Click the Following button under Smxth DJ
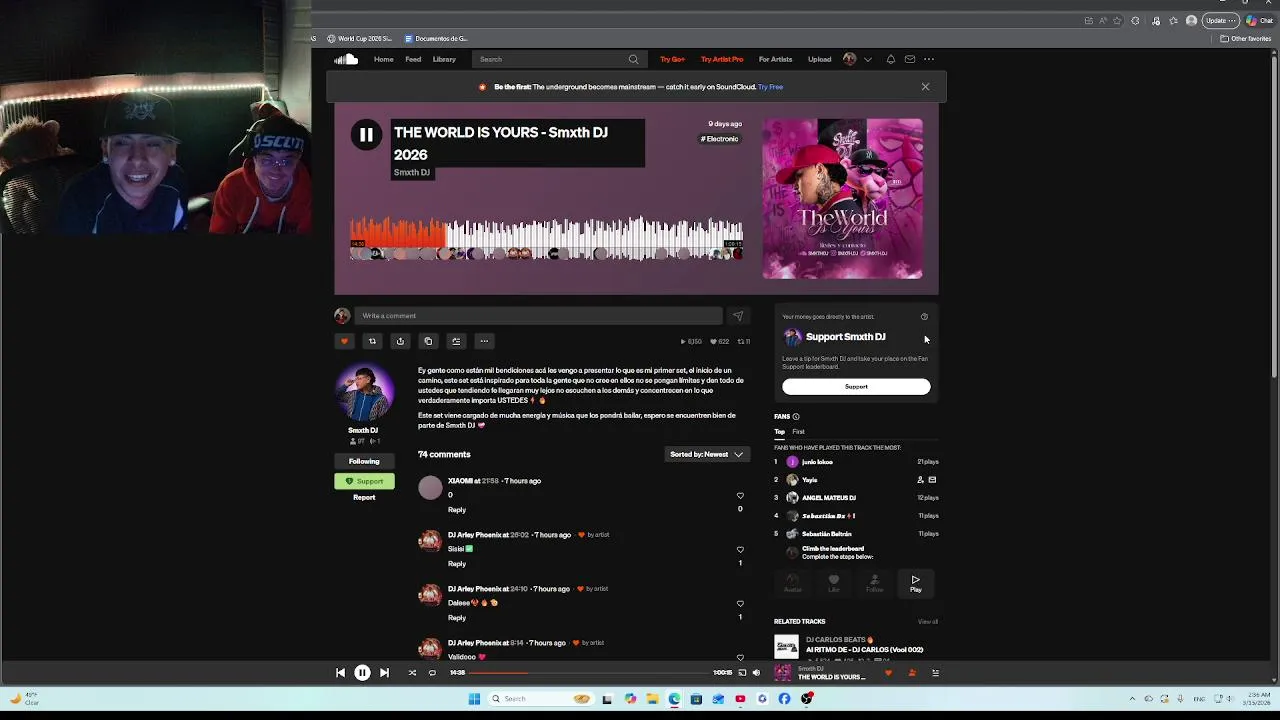 pos(364,461)
